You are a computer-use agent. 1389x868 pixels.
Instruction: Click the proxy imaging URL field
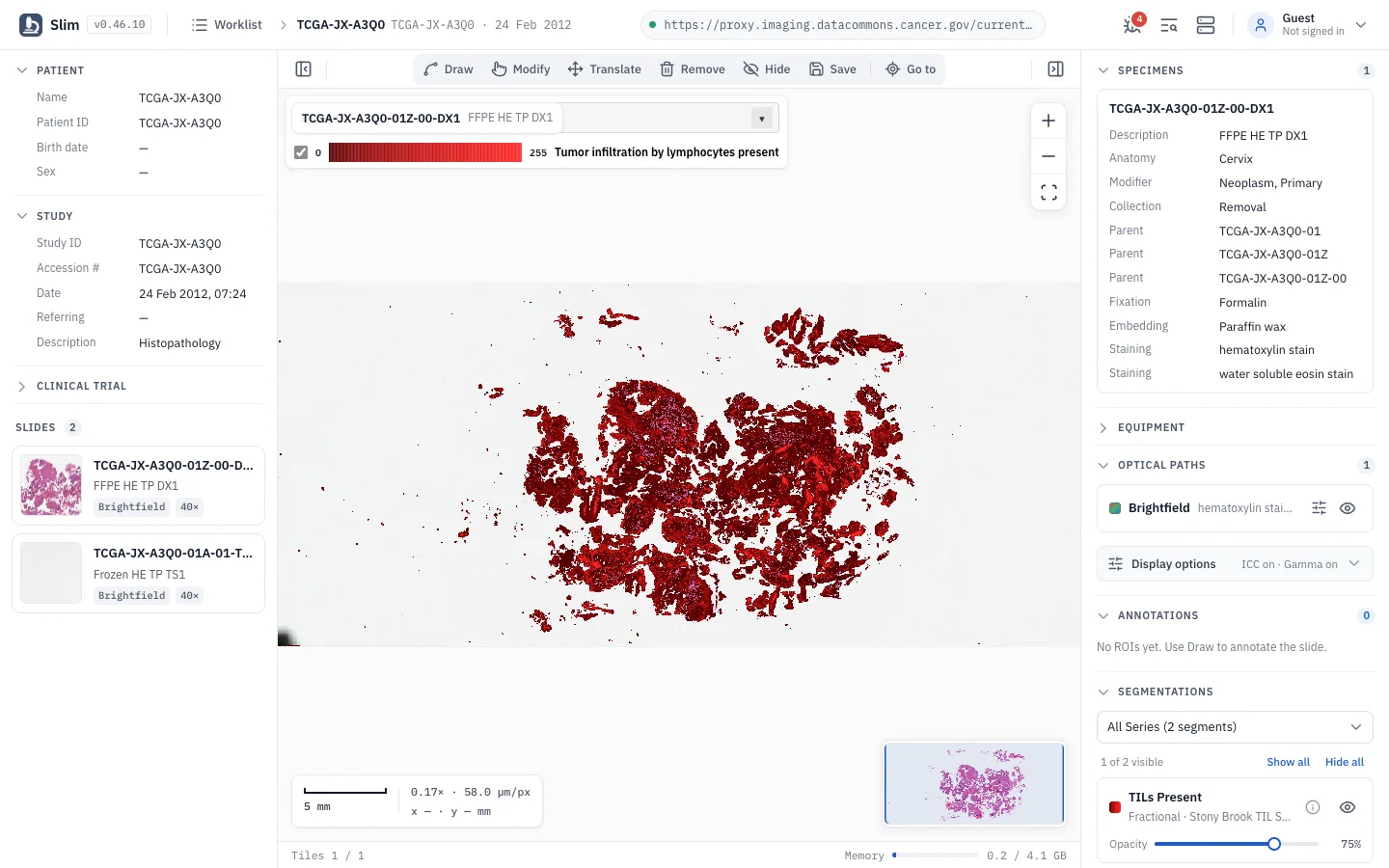coord(843,25)
